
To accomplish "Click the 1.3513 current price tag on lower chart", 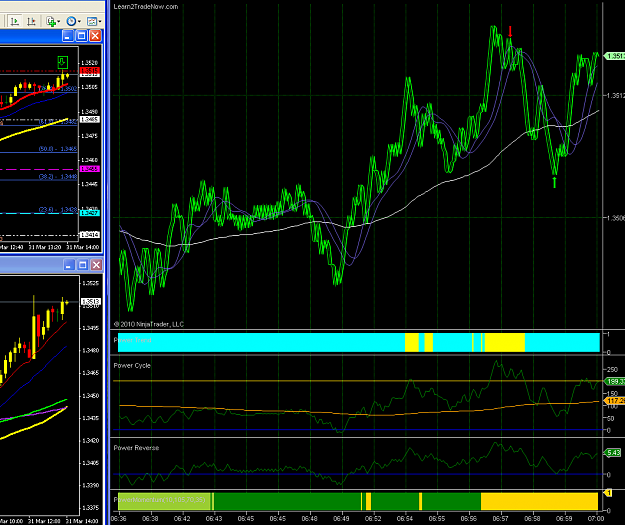I will tap(90, 301).
